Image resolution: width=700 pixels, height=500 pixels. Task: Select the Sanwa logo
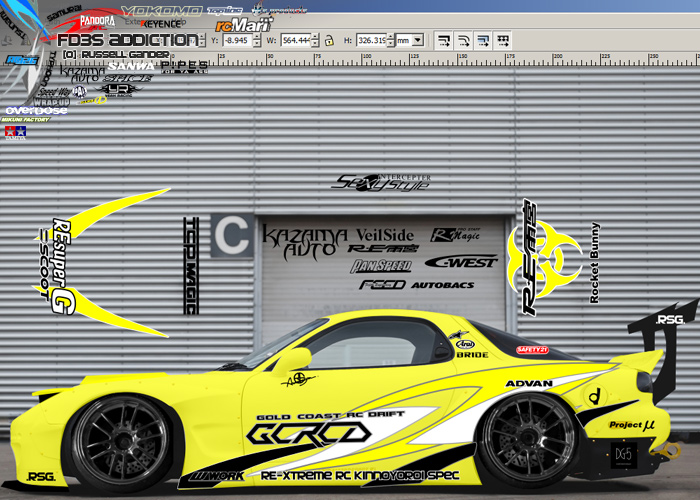tap(132, 67)
